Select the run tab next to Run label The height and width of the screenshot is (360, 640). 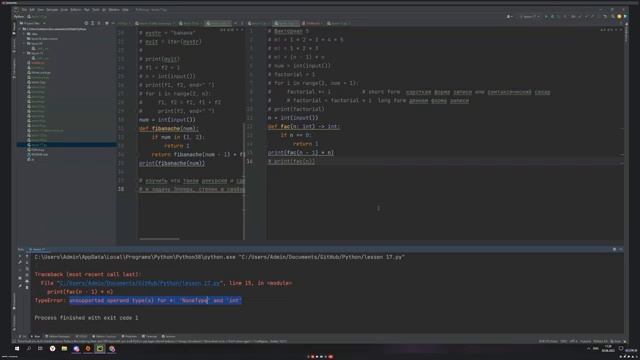point(38,249)
